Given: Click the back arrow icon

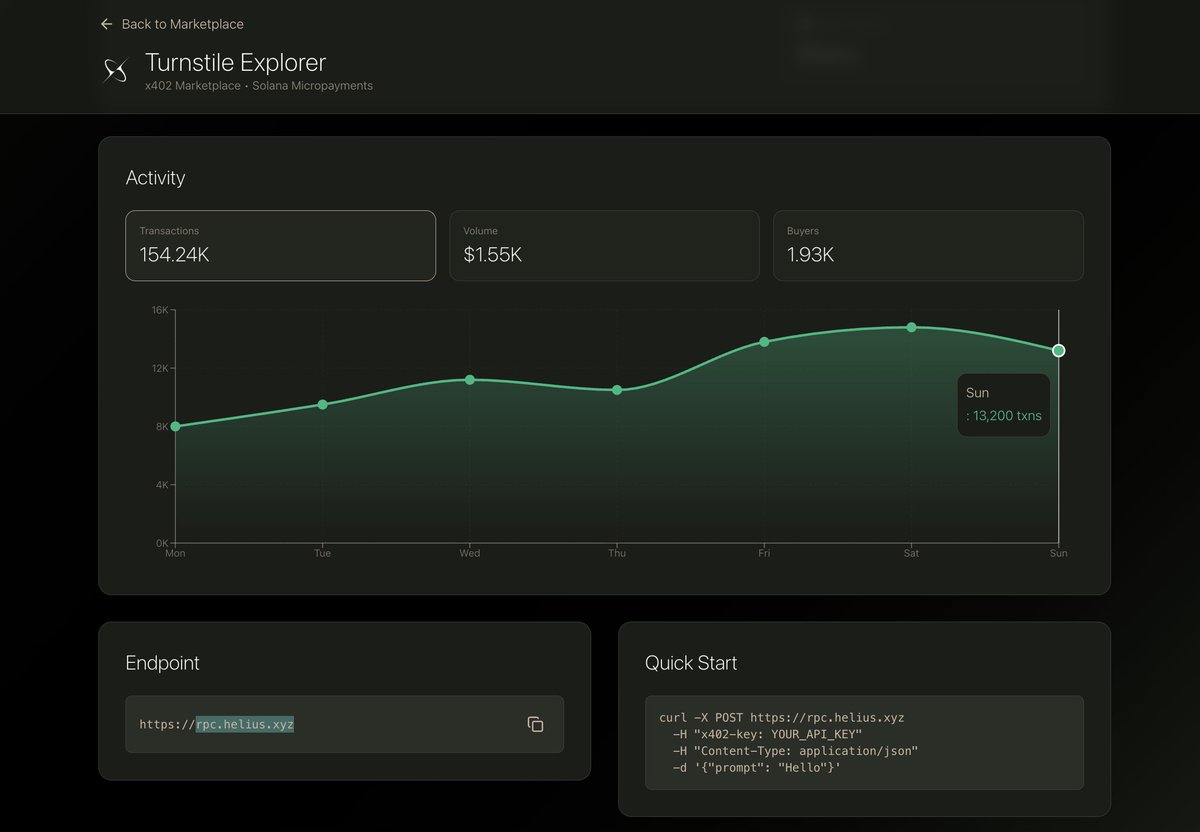Looking at the screenshot, I should click(x=107, y=24).
